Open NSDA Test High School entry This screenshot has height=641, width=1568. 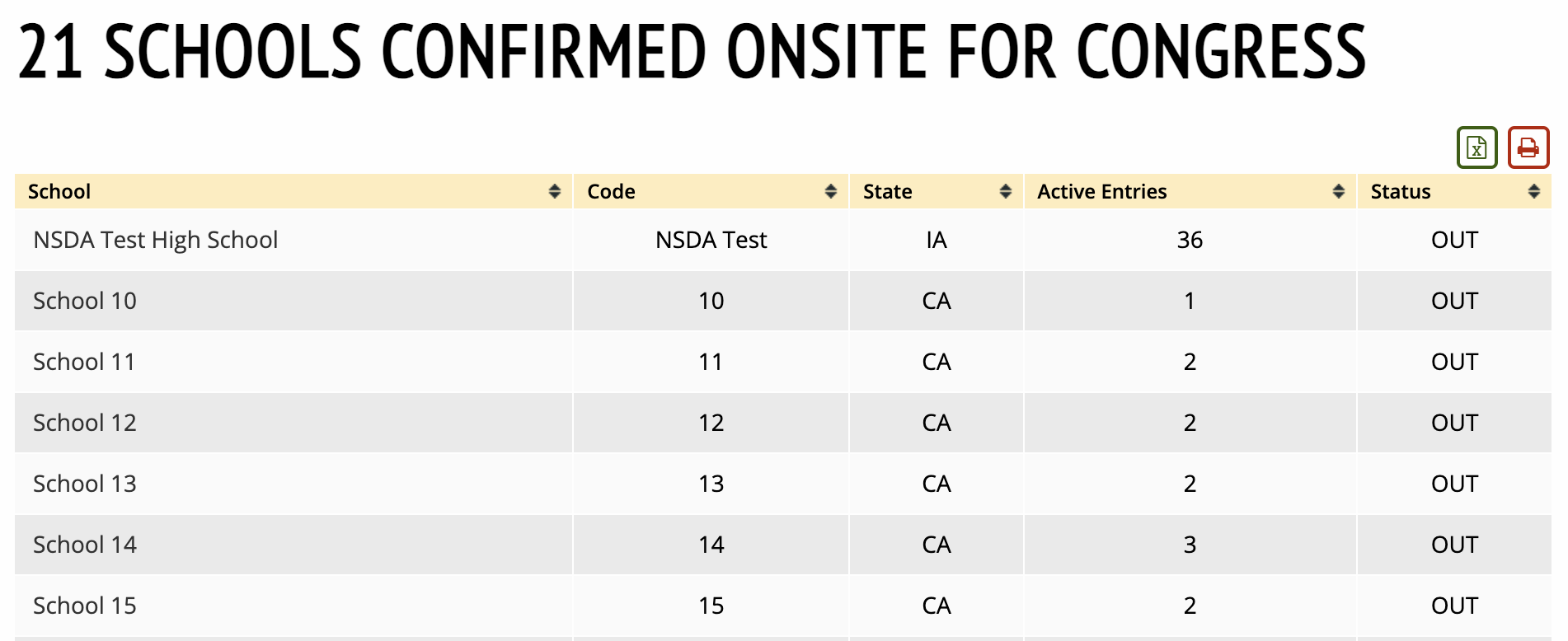155,240
